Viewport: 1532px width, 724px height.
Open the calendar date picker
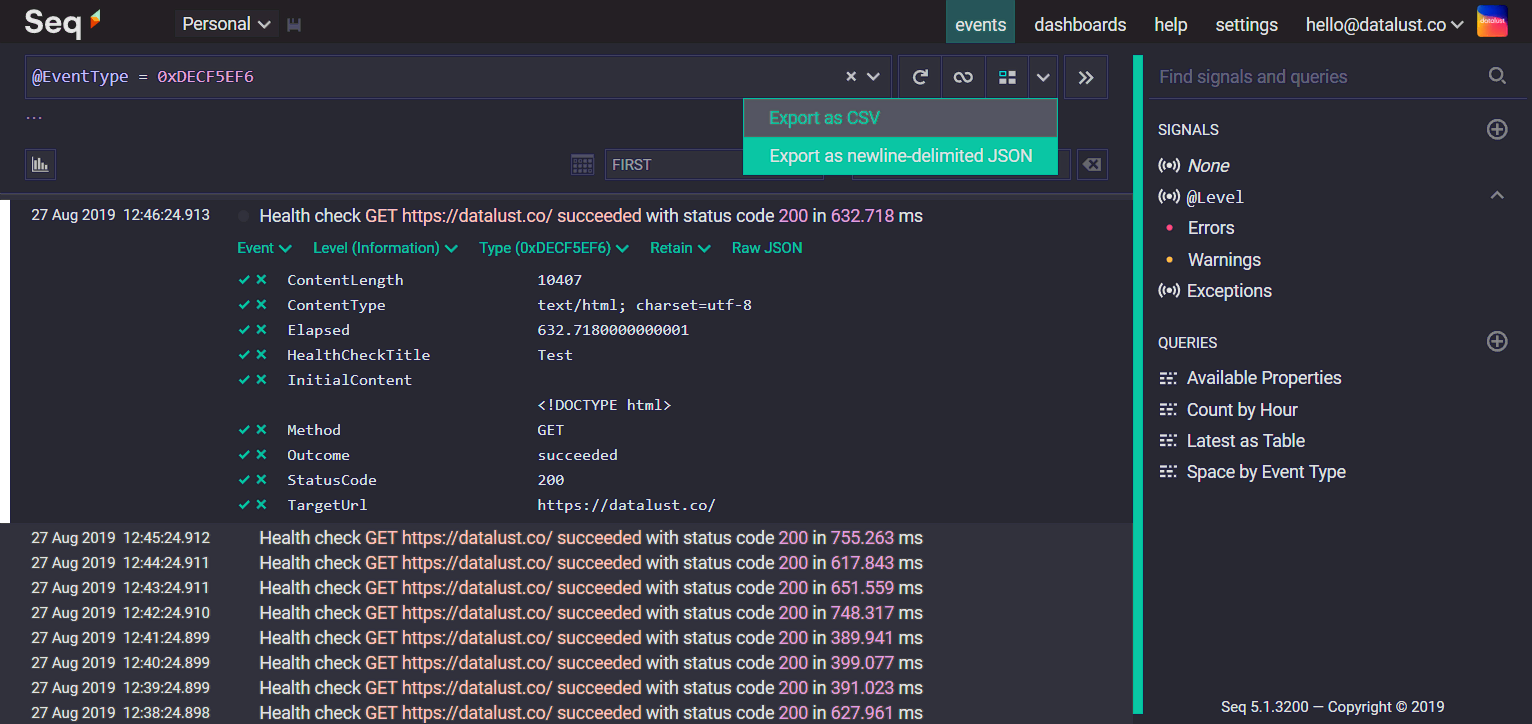pyautogui.click(x=582, y=165)
